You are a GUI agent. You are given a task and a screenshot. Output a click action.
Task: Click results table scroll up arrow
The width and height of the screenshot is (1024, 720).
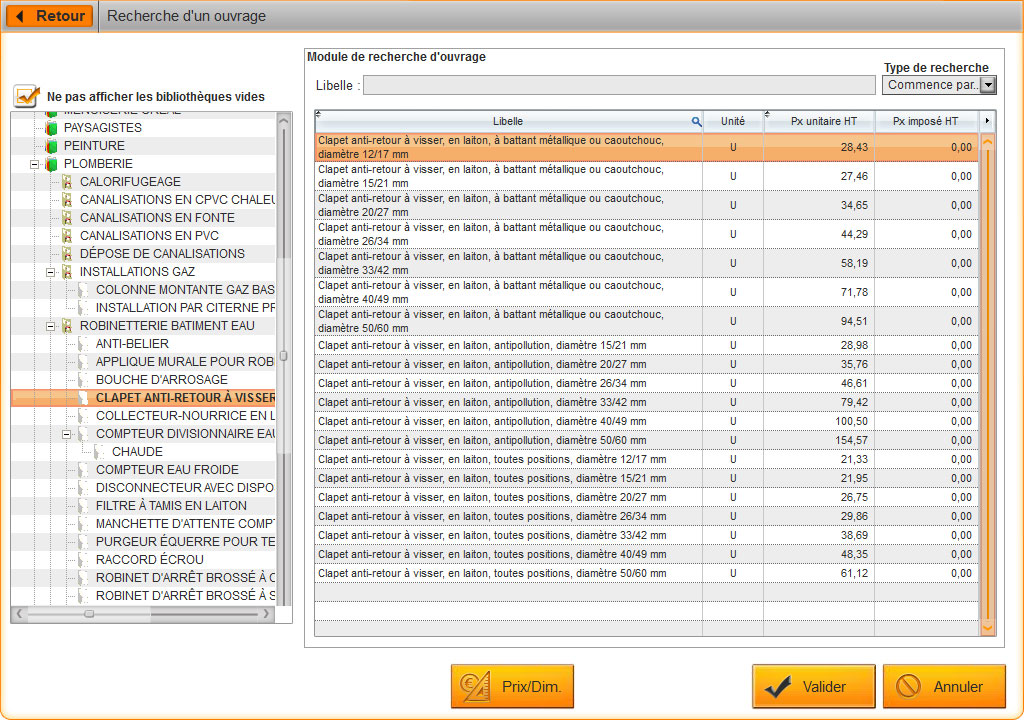tap(987, 142)
